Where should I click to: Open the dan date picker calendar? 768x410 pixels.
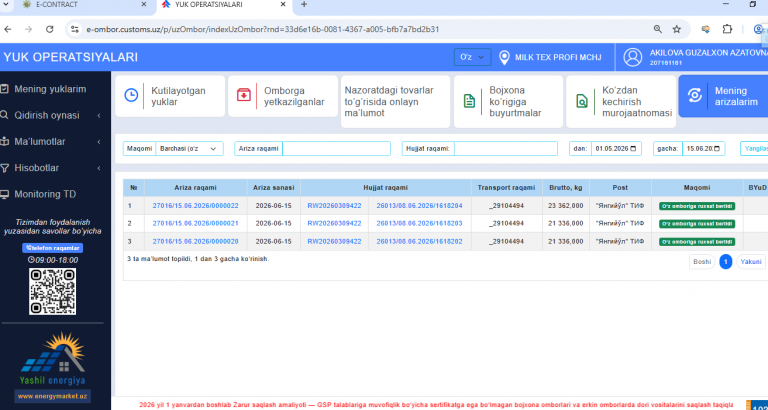(633, 148)
